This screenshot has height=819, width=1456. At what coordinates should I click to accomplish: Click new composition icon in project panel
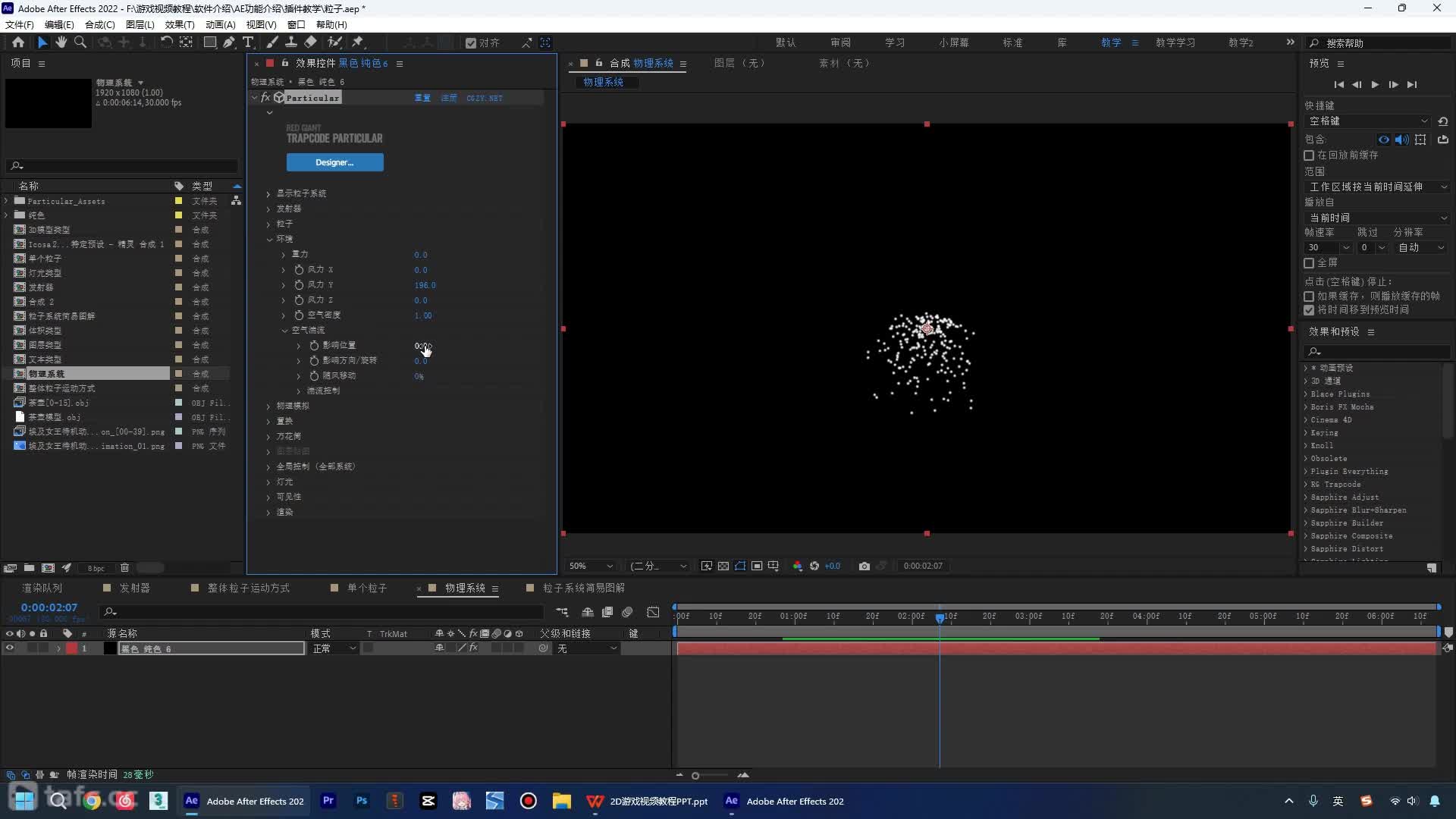48,568
